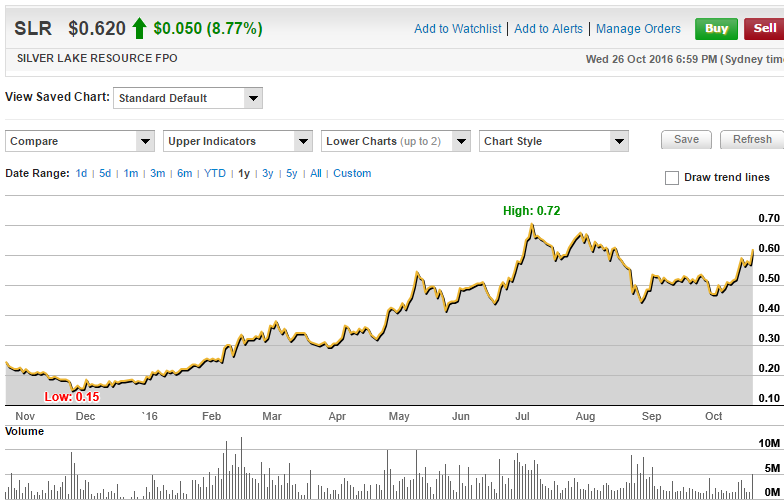Expand the View Saved Chart dropdown
784x502 pixels.
coord(188,98)
